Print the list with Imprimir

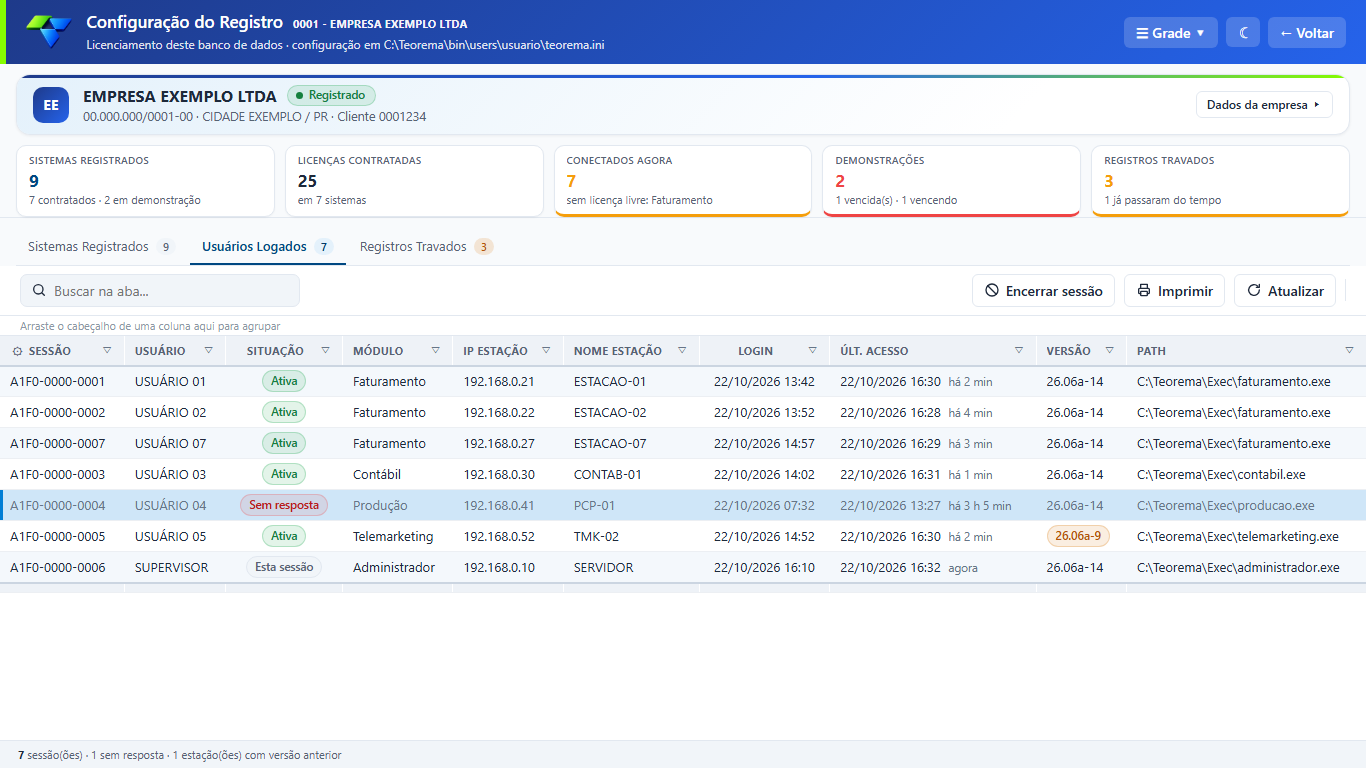coord(1175,291)
